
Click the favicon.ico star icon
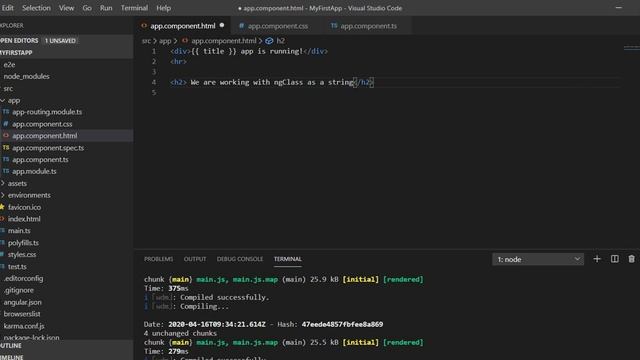(2, 207)
